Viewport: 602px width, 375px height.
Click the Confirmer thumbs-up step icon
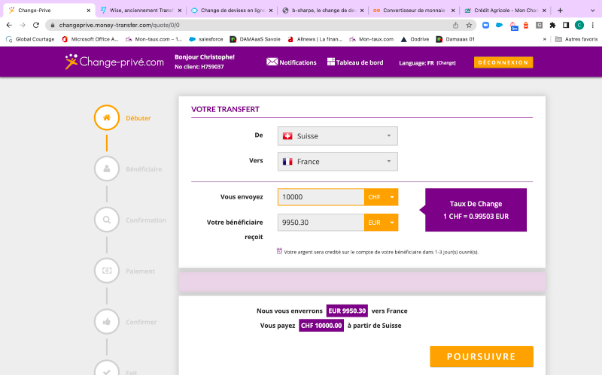(107, 322)
